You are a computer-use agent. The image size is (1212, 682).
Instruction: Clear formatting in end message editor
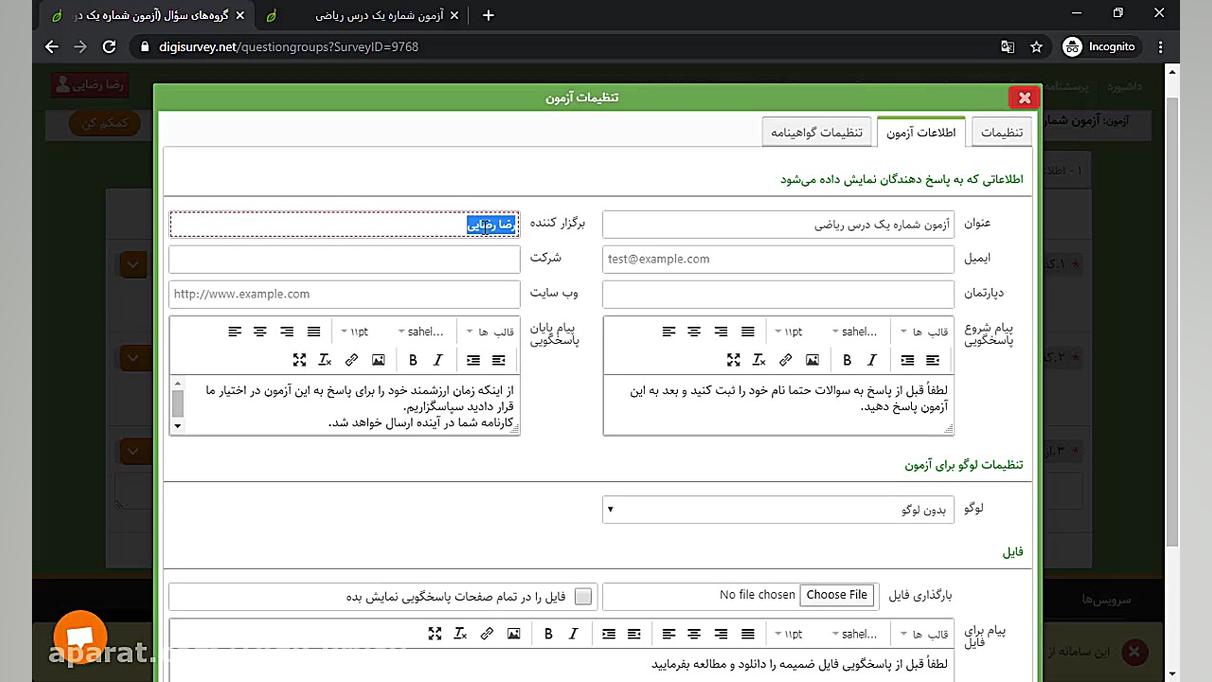[x=325, y=360]
